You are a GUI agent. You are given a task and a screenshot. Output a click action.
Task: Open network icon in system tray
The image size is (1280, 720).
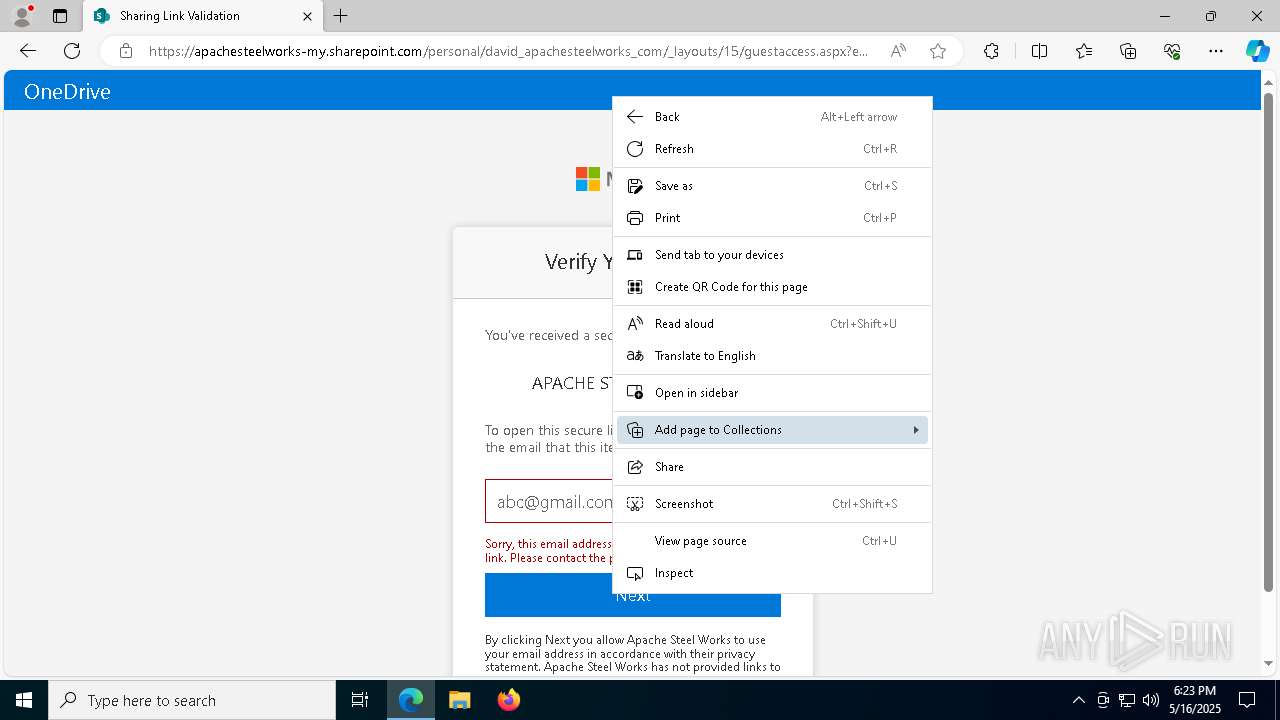pos(1127,700)
